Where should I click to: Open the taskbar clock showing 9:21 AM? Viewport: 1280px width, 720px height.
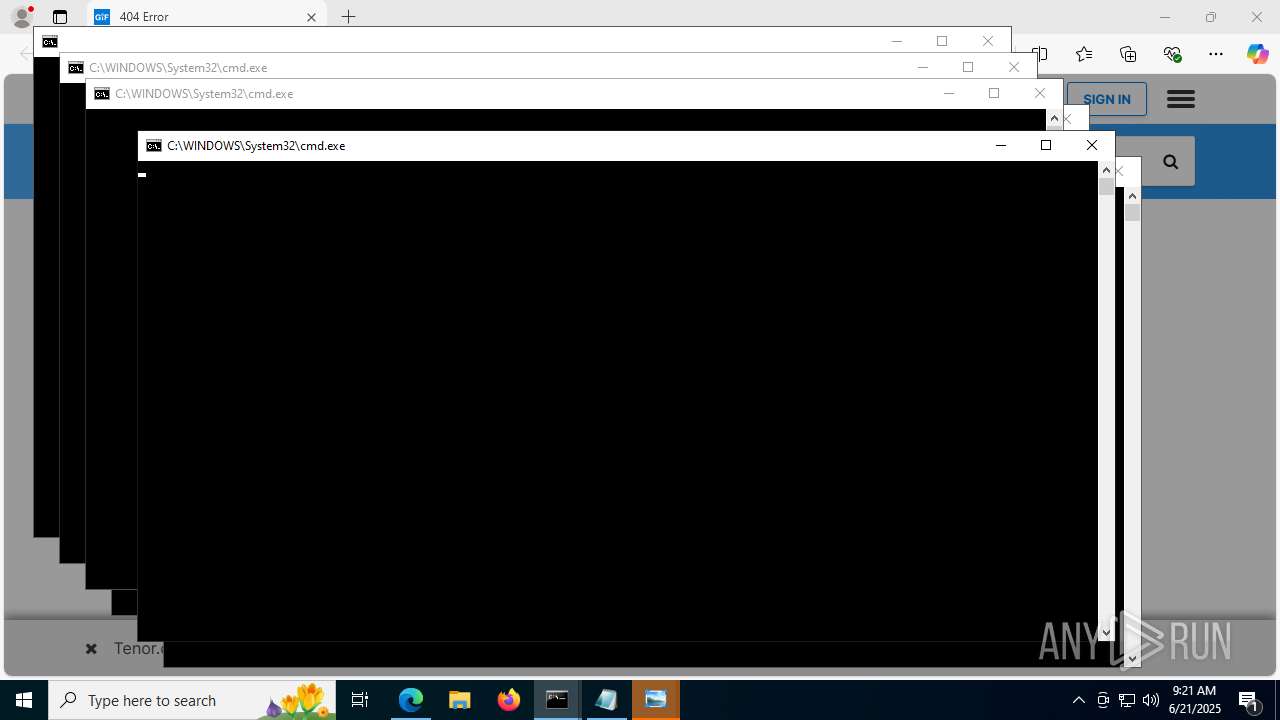[1196, 700]
